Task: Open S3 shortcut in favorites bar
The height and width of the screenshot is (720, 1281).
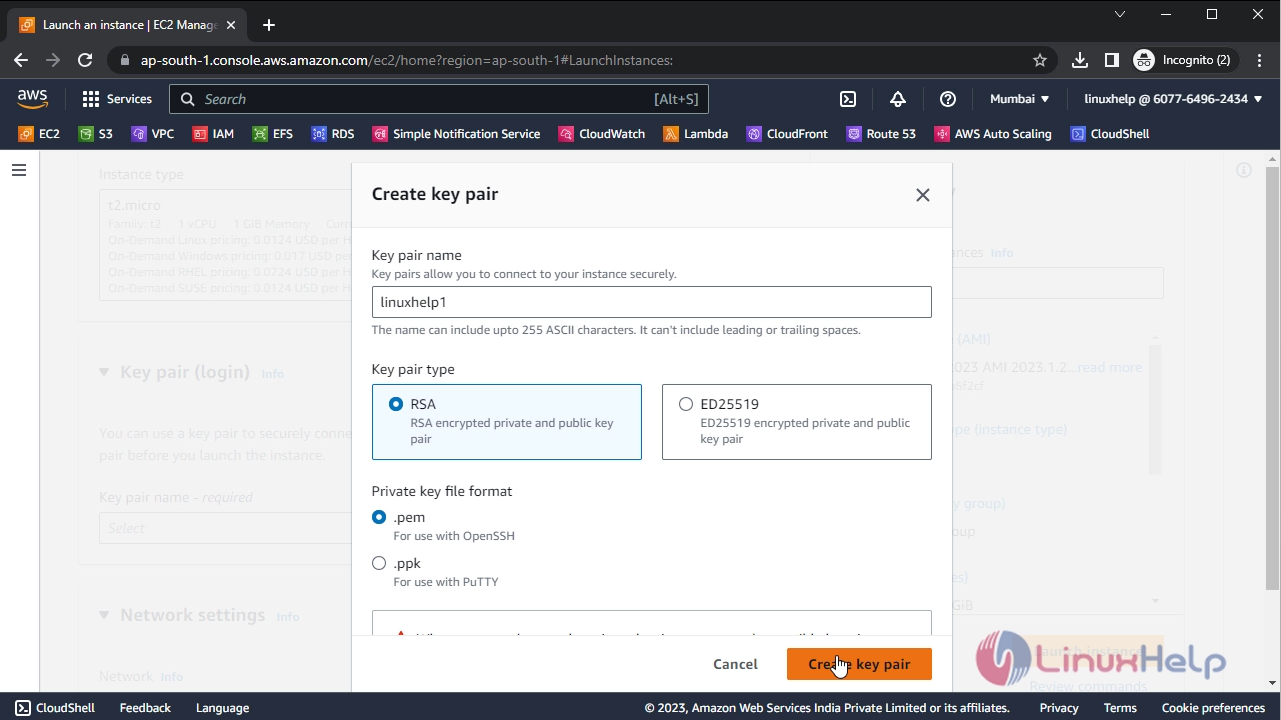Action: (96, 134)
